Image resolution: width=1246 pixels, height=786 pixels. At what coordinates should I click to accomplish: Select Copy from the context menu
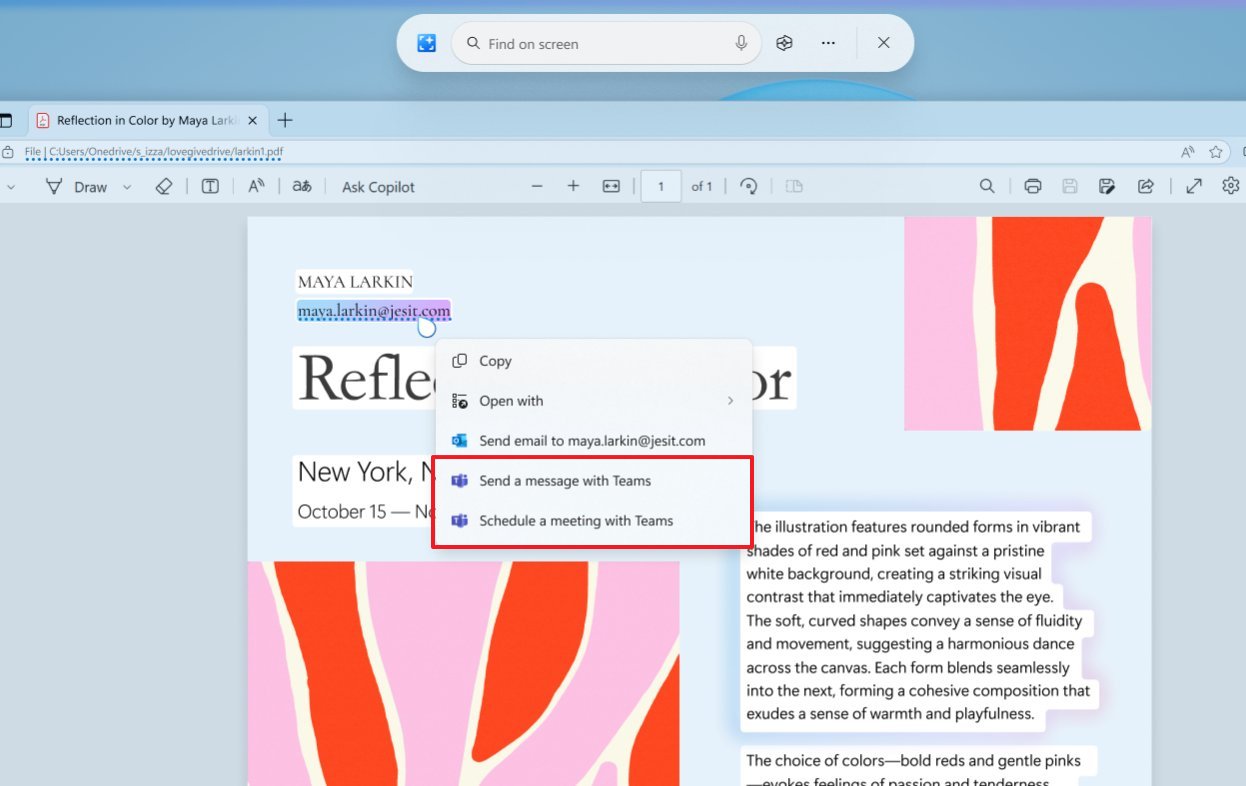(x=594, y=361)
